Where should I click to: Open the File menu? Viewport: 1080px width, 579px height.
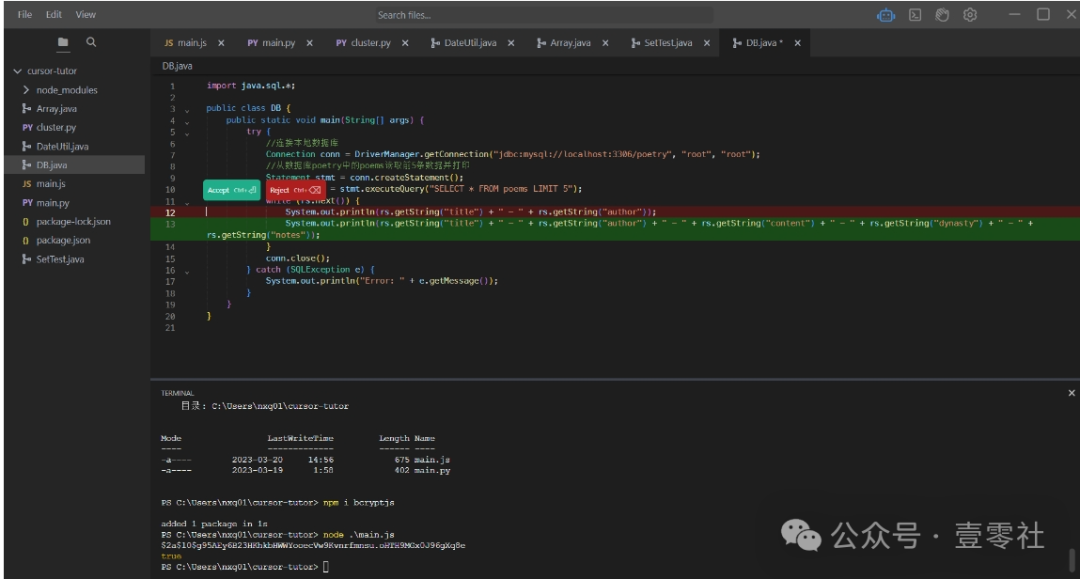(x=25, y=15)
